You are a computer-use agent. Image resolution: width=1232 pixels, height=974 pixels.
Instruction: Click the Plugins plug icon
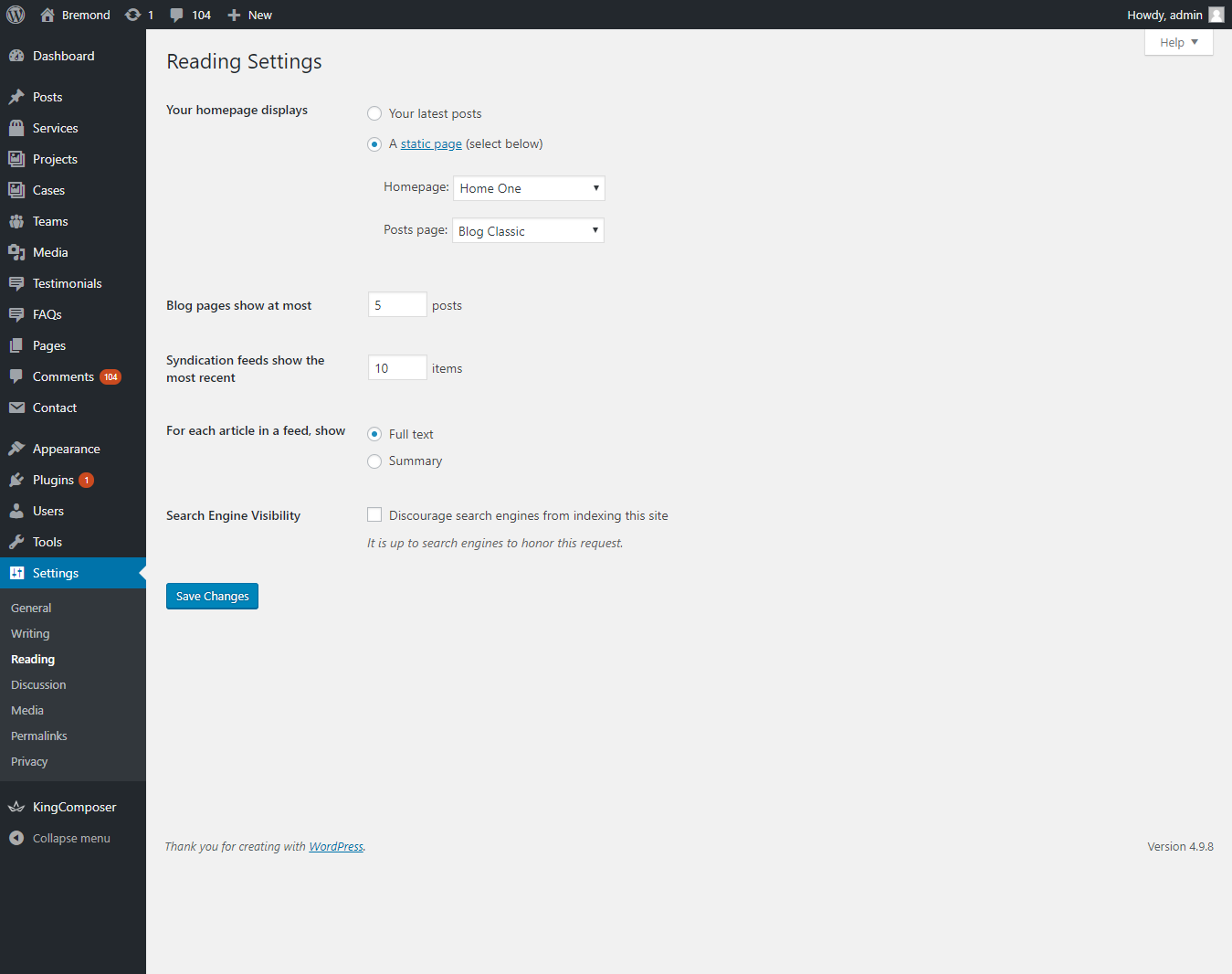pyautogui.click(x=16, y=480)
